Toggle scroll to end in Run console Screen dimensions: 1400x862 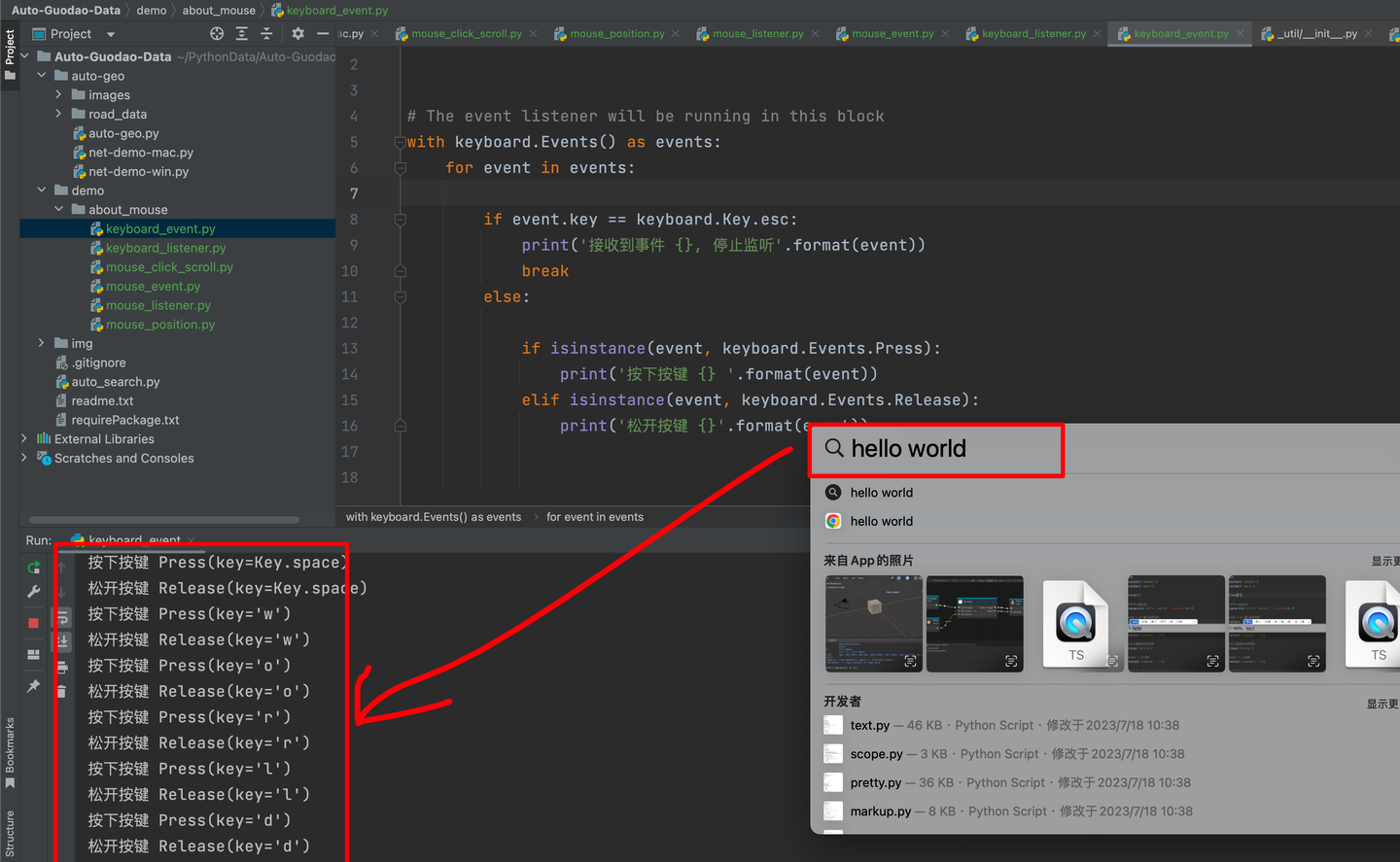click(62, 641)
